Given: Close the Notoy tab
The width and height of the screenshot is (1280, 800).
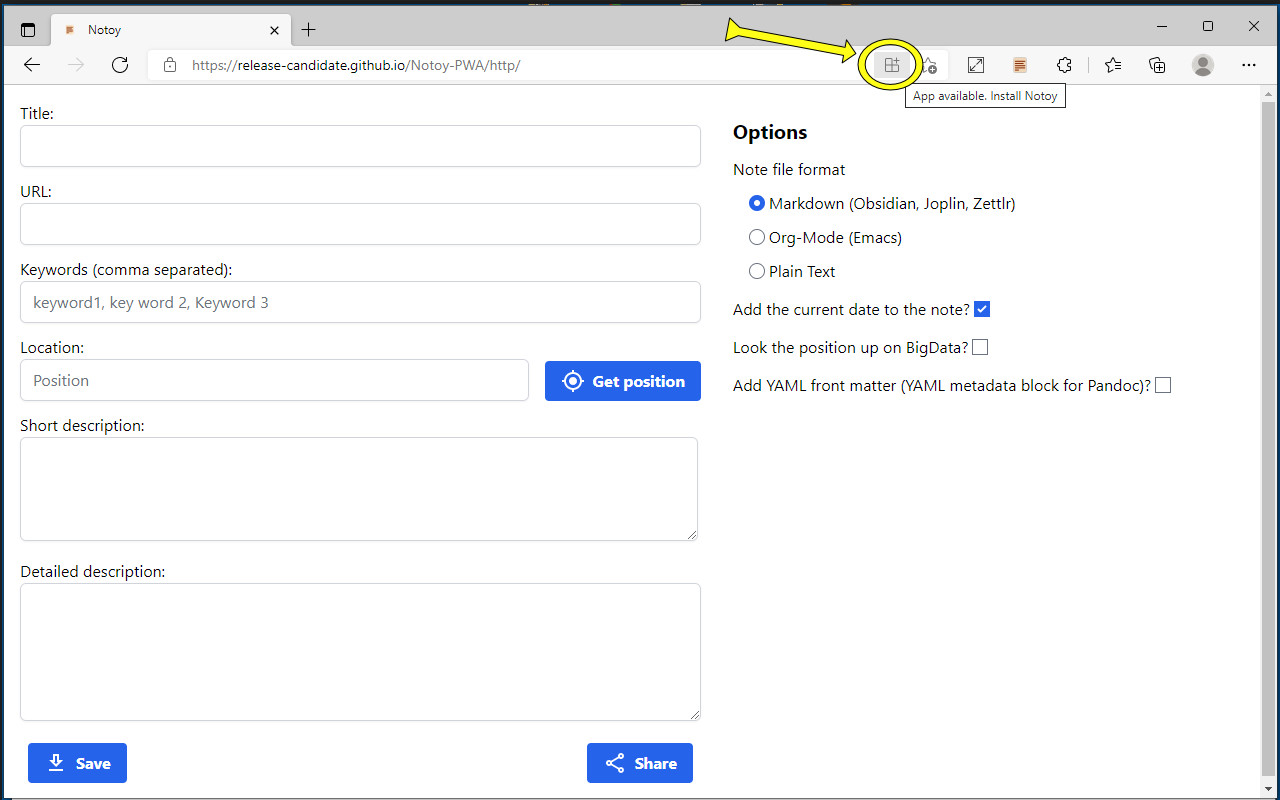Looking at the screenshot, I should pos(275,30).
